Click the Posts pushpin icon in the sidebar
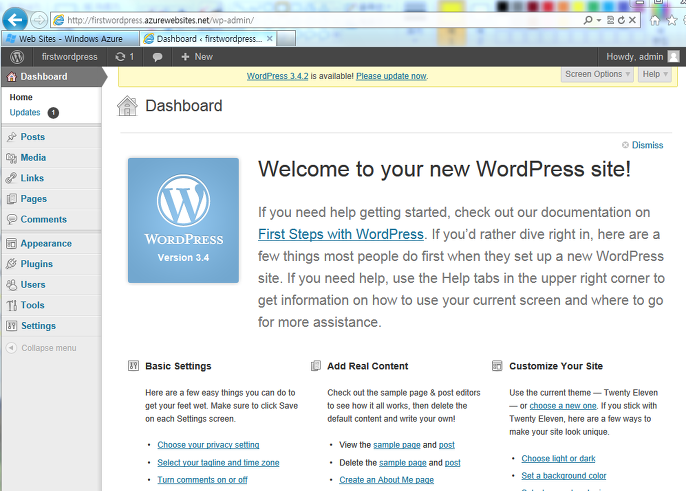This screenshot has height=491, width=686. click(11, 137)
